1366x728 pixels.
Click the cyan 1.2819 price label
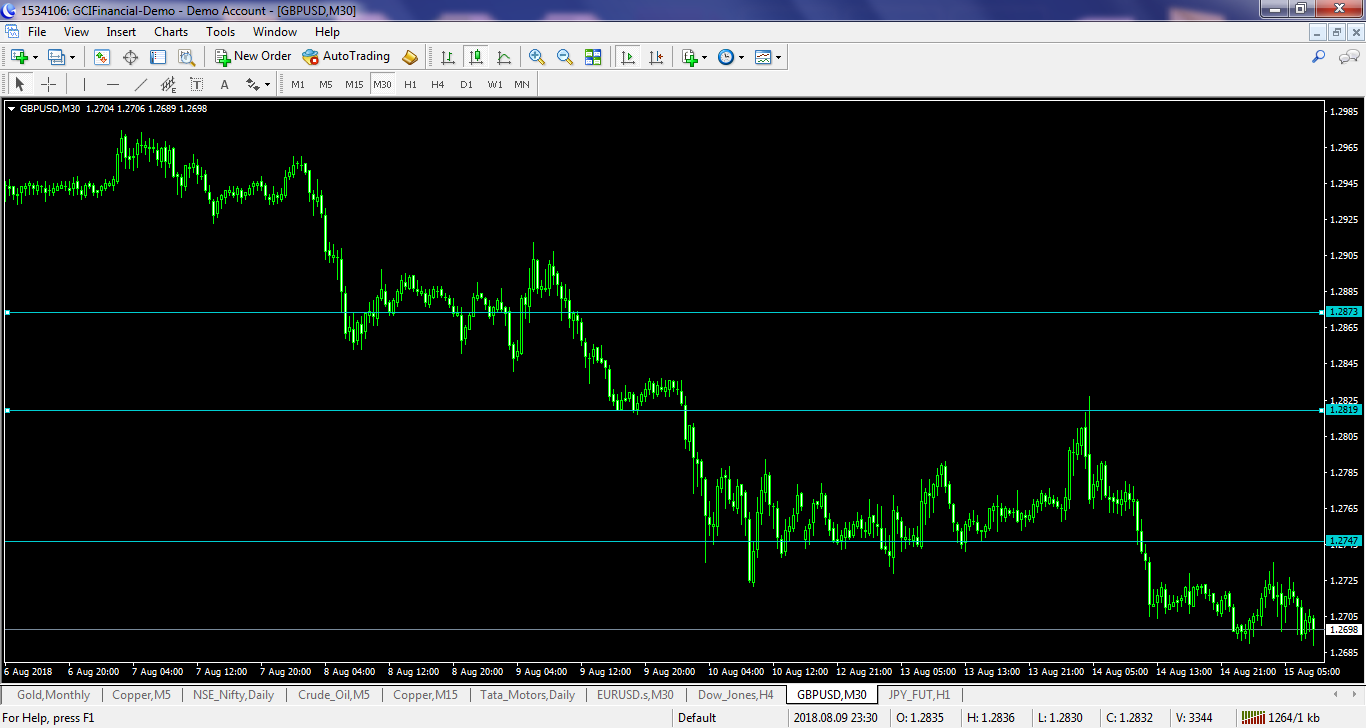click(x=1345, y=410)
